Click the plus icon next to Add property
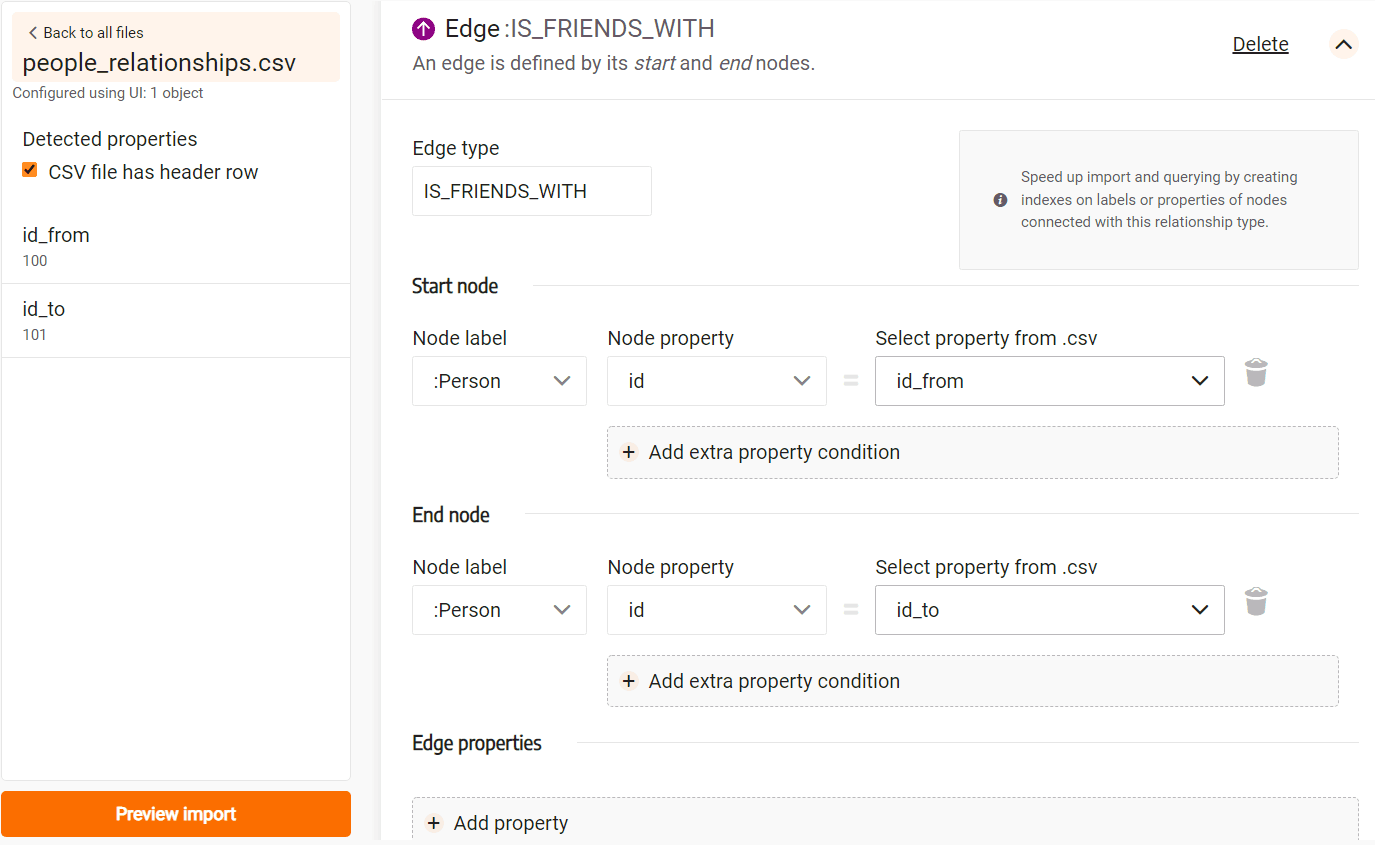The width and height of the screenshot is (1375, 845). pyautogui.click(x=434, y=823)
